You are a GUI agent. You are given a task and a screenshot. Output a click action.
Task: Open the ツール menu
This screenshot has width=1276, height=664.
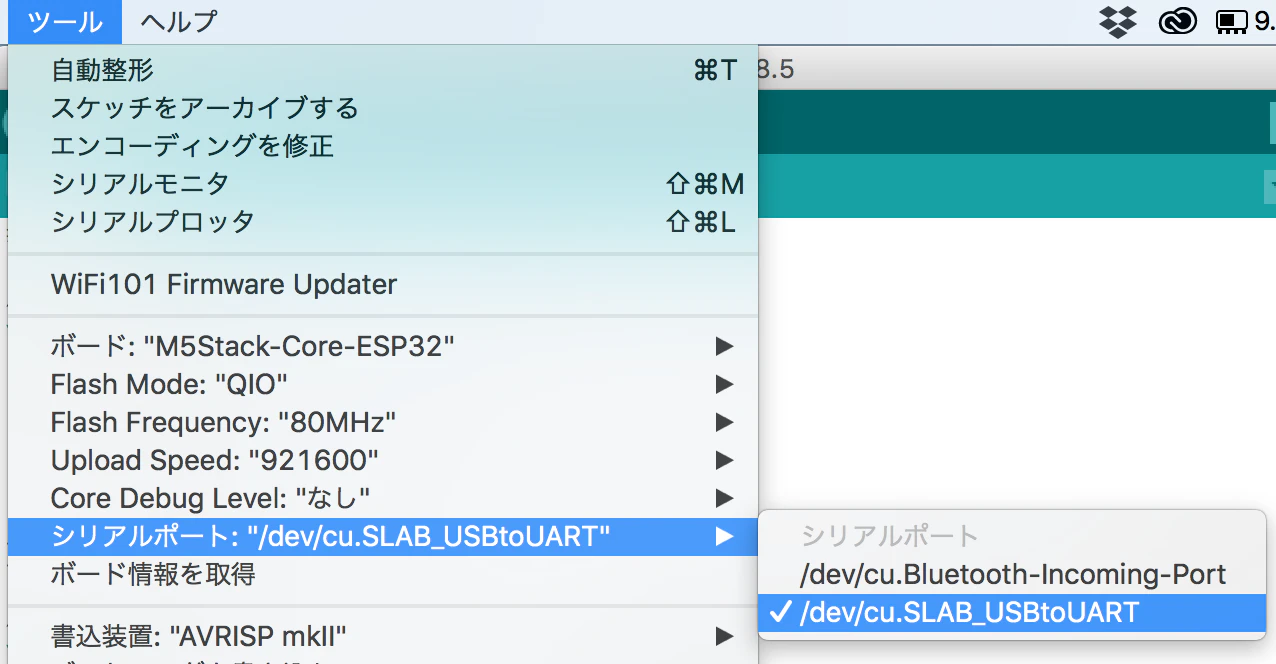pos(63,21)
